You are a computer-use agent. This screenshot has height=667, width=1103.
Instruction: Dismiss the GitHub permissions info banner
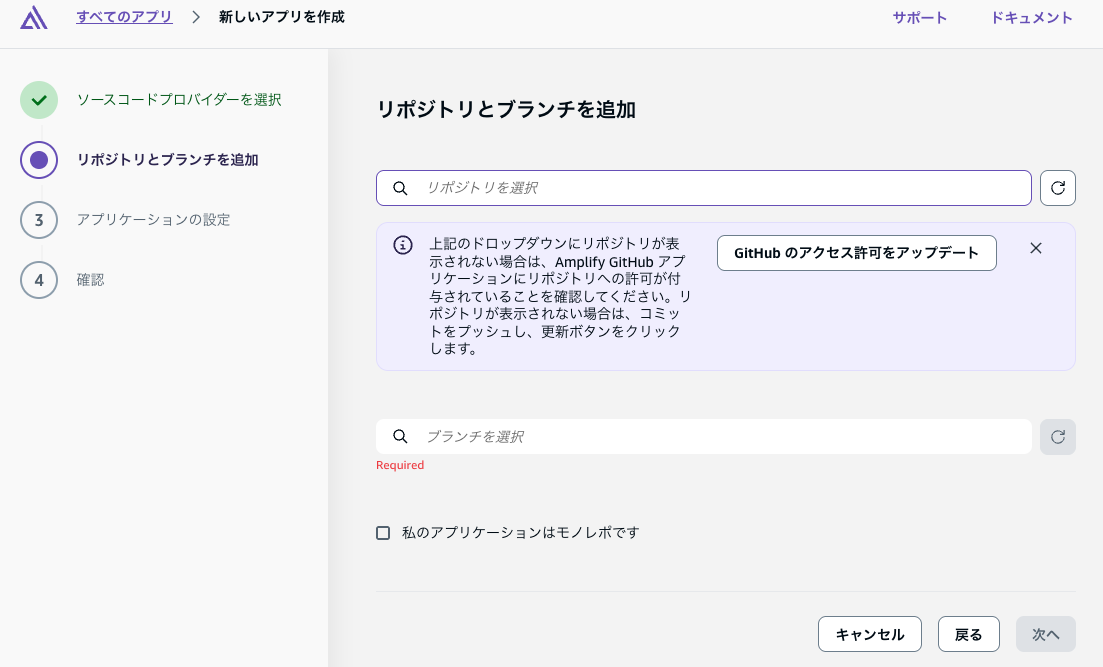click(x=1036, y=248)
